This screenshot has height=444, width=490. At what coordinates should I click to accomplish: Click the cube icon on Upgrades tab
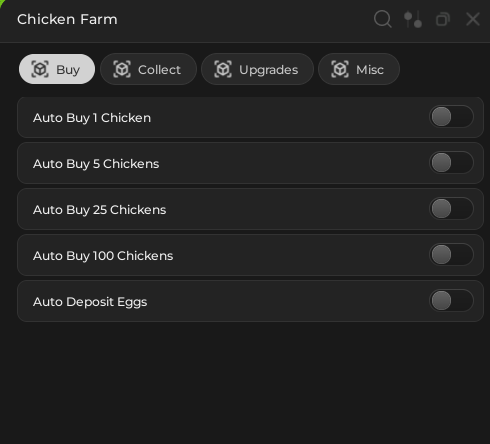click(223, 69)
